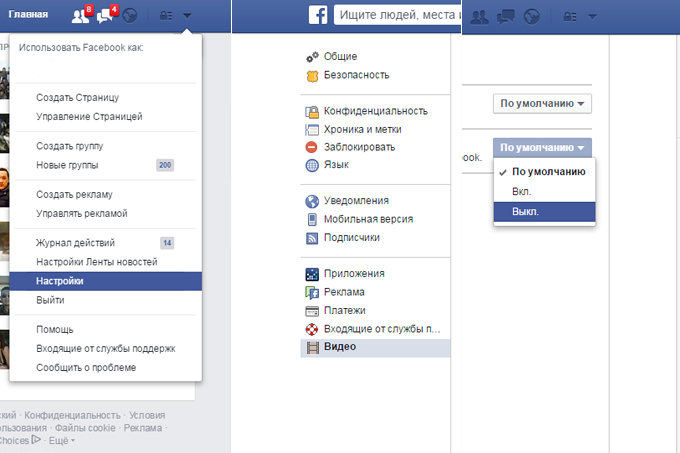Expand account menu arrow in right header
The height and width of the screenshot is (453, 680).
[x=592, y=17]
